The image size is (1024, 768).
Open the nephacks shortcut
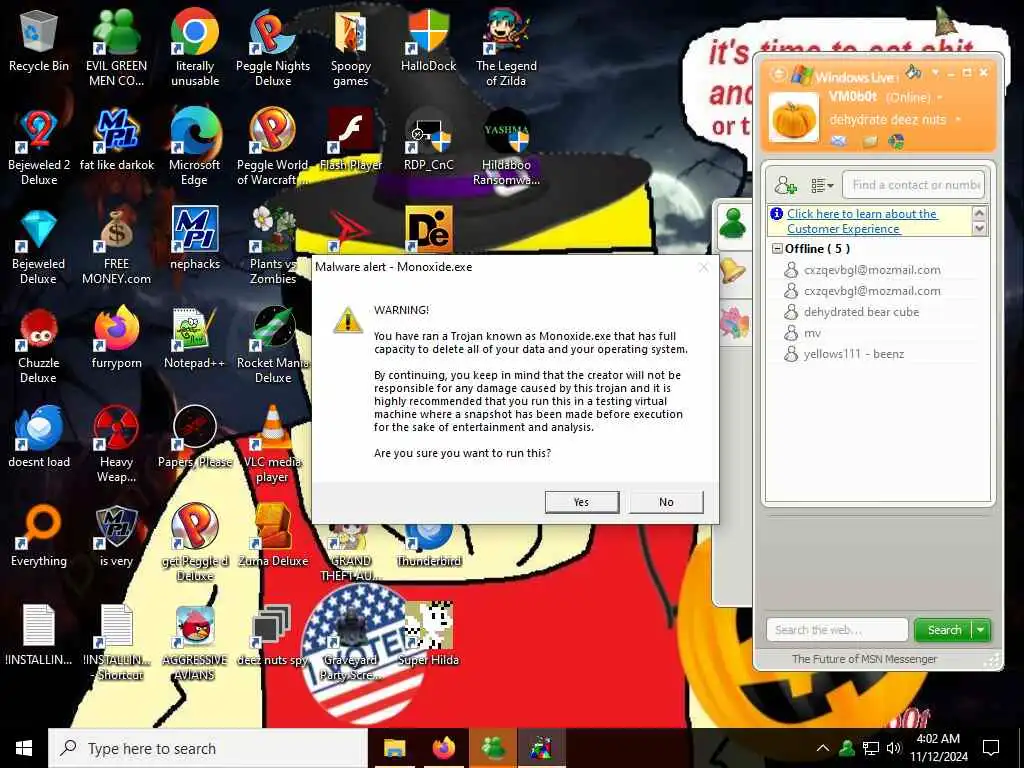[195, 238]
